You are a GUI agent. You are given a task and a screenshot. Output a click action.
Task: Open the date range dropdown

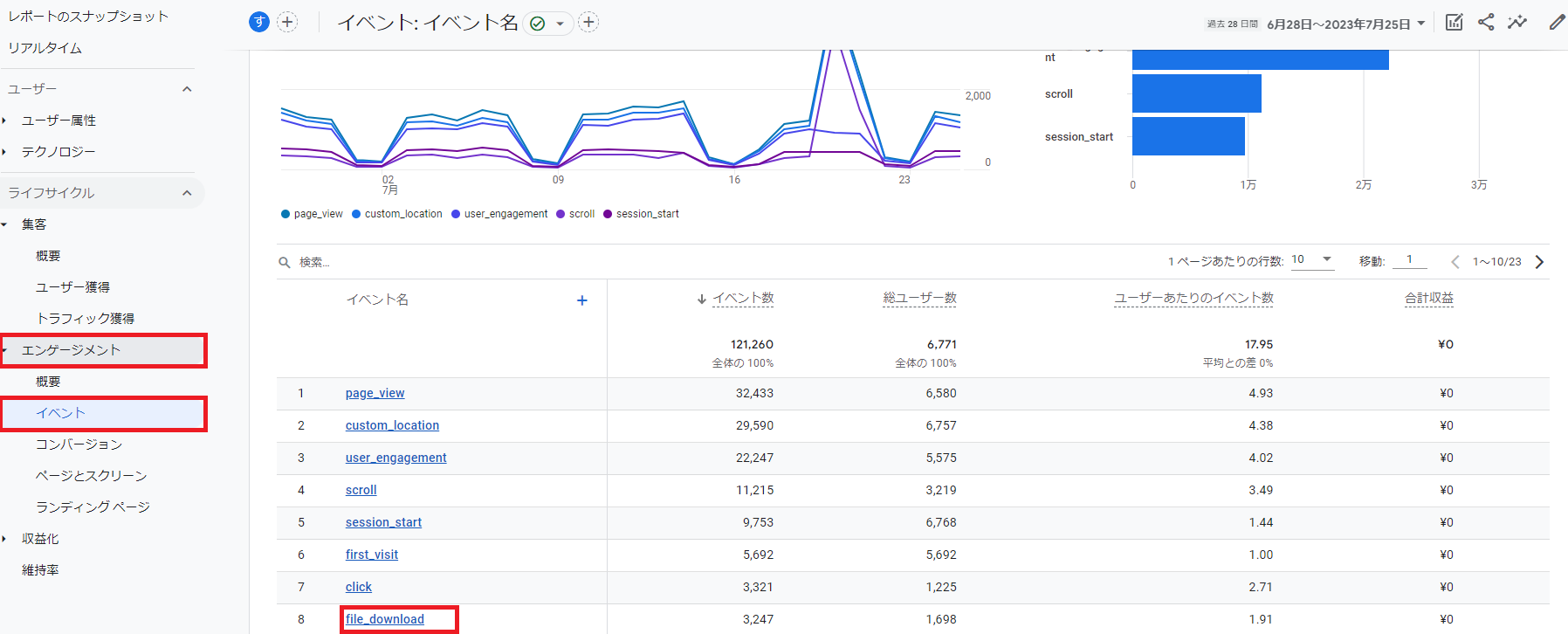(1345, 24)
